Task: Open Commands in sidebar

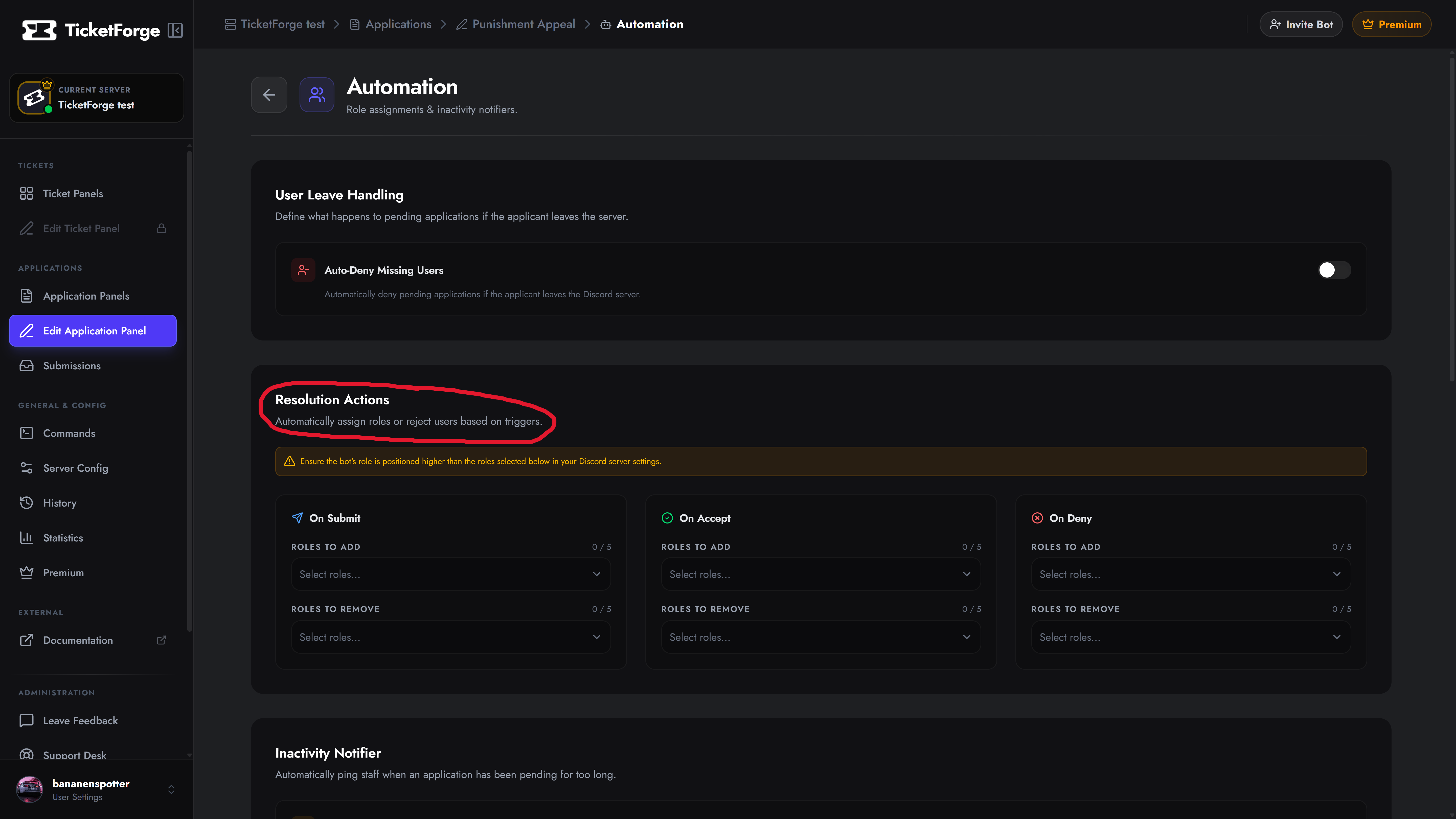Action: [93, 433]
